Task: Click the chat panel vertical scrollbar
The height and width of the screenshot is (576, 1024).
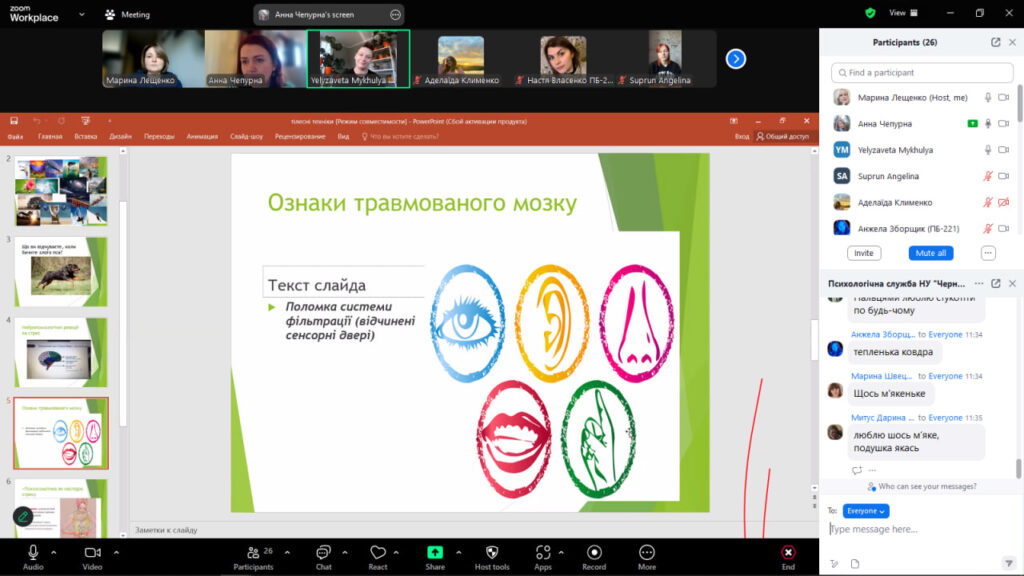Action: [1018, 468]
